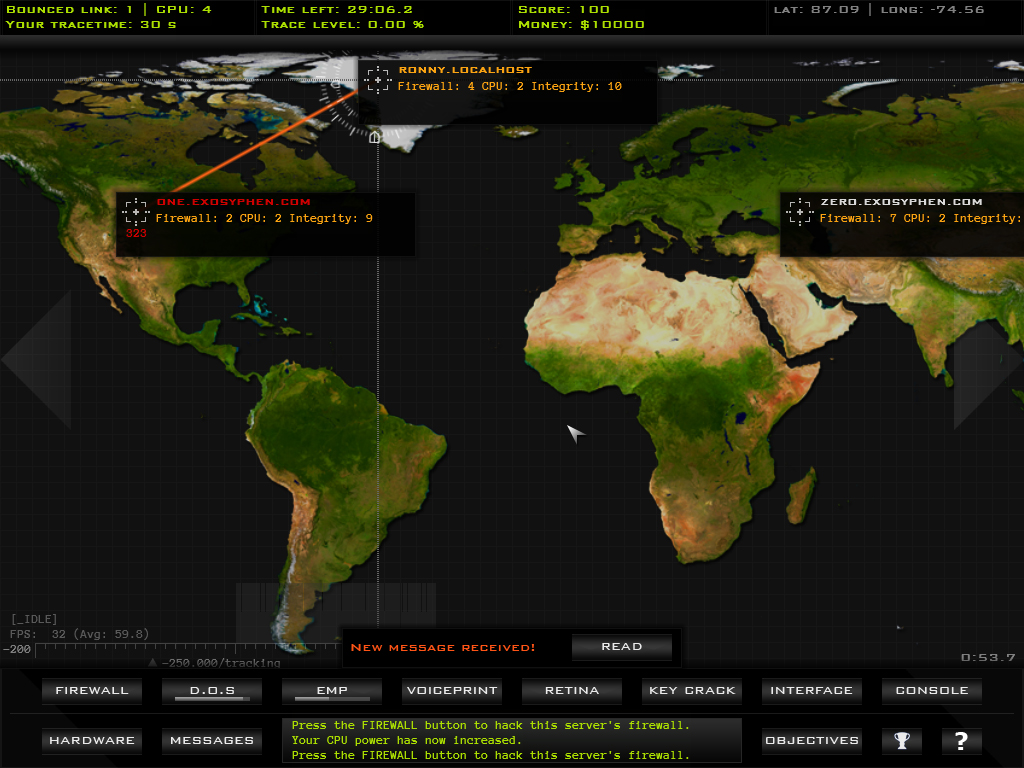
Task: Select the ronny.localhost target crosshair icon
Action: [x=378, y=80]
